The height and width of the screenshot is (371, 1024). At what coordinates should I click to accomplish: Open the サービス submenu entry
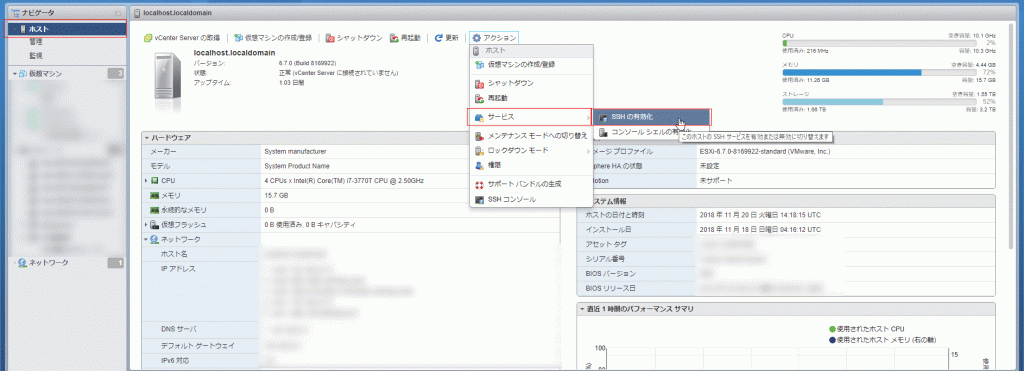tap(530, 117)
